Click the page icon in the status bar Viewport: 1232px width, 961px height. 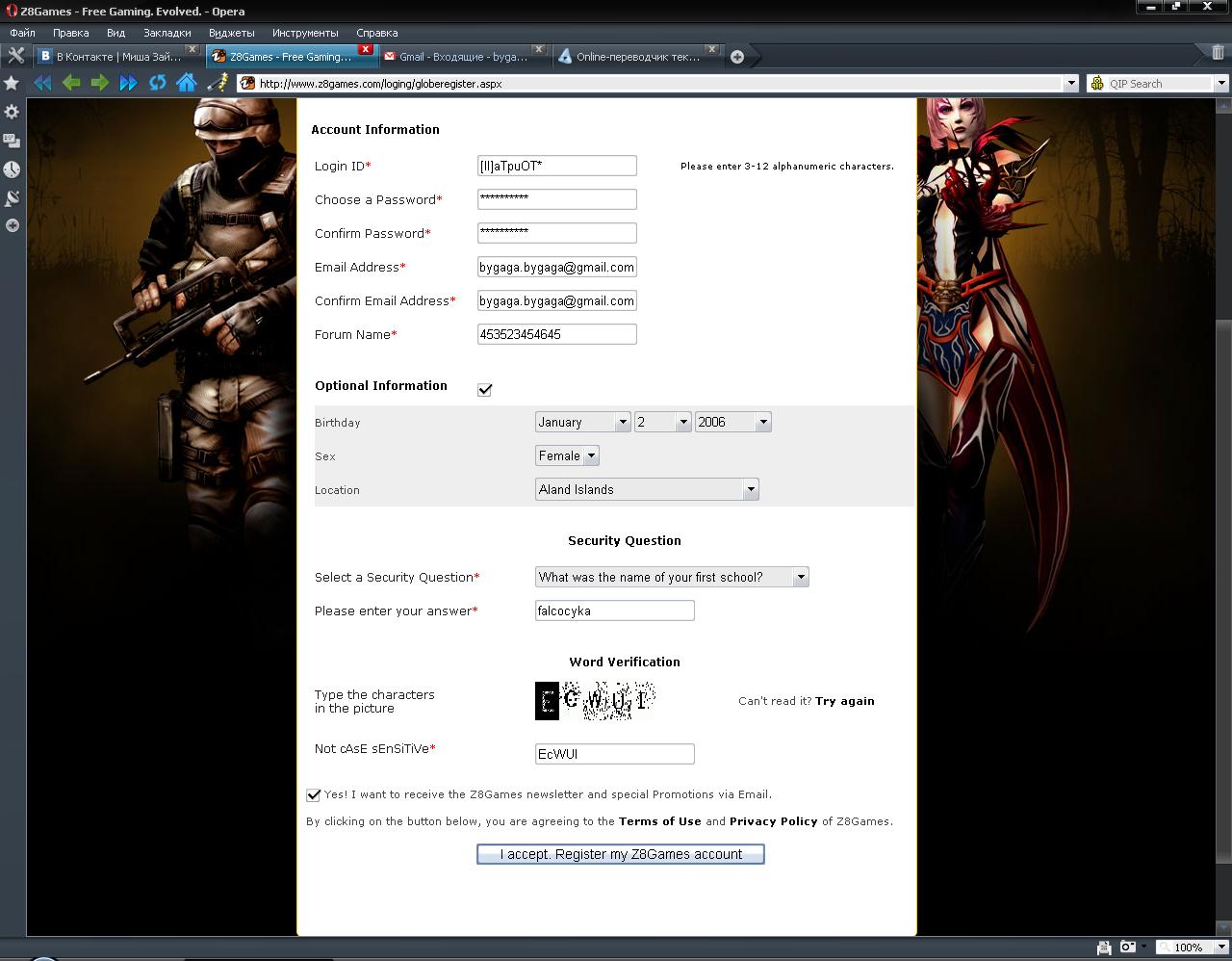click(1104, 948)
